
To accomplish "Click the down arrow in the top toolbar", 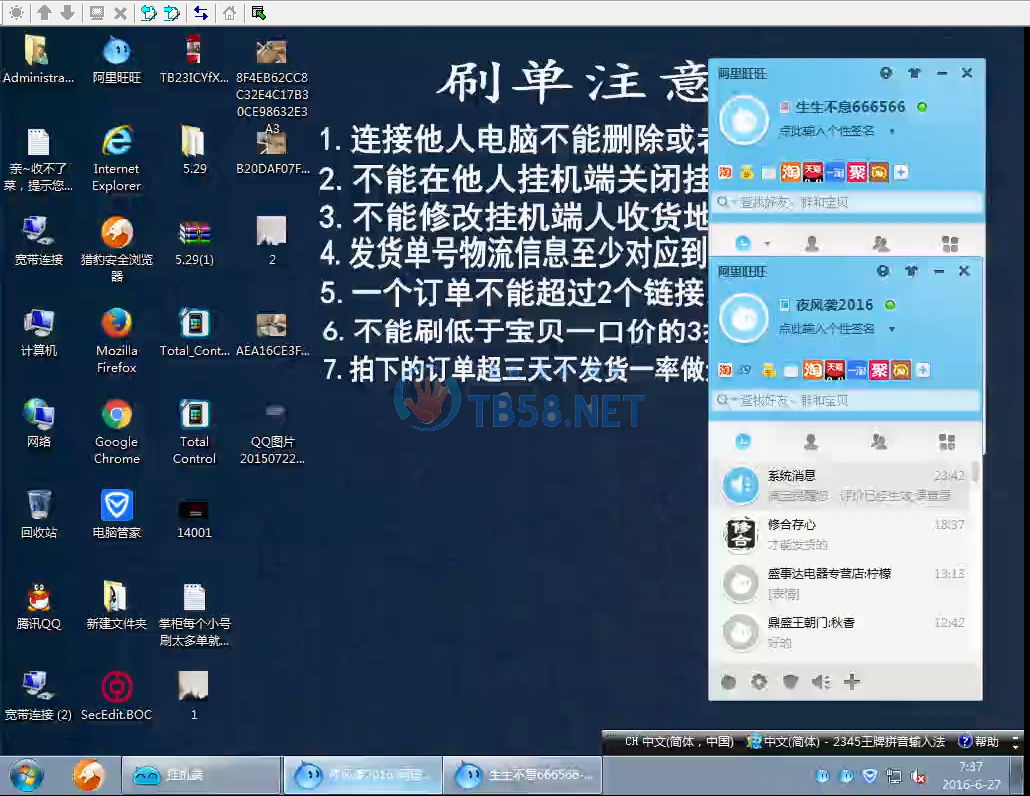I will coord(67,12).
